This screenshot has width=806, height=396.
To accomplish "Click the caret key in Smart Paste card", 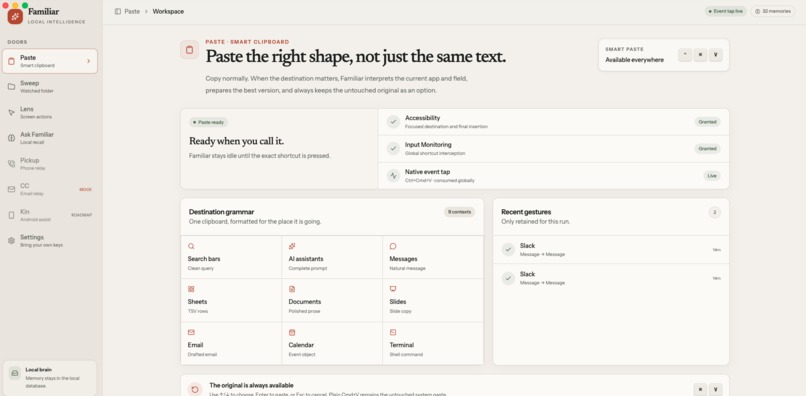I will coord(685,55).
